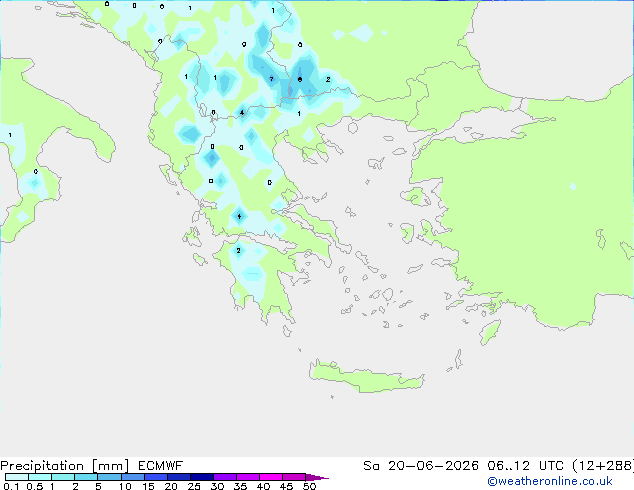Click the 0.1–0.5 mm legend color swatch
634x490 pixels.
17,477
